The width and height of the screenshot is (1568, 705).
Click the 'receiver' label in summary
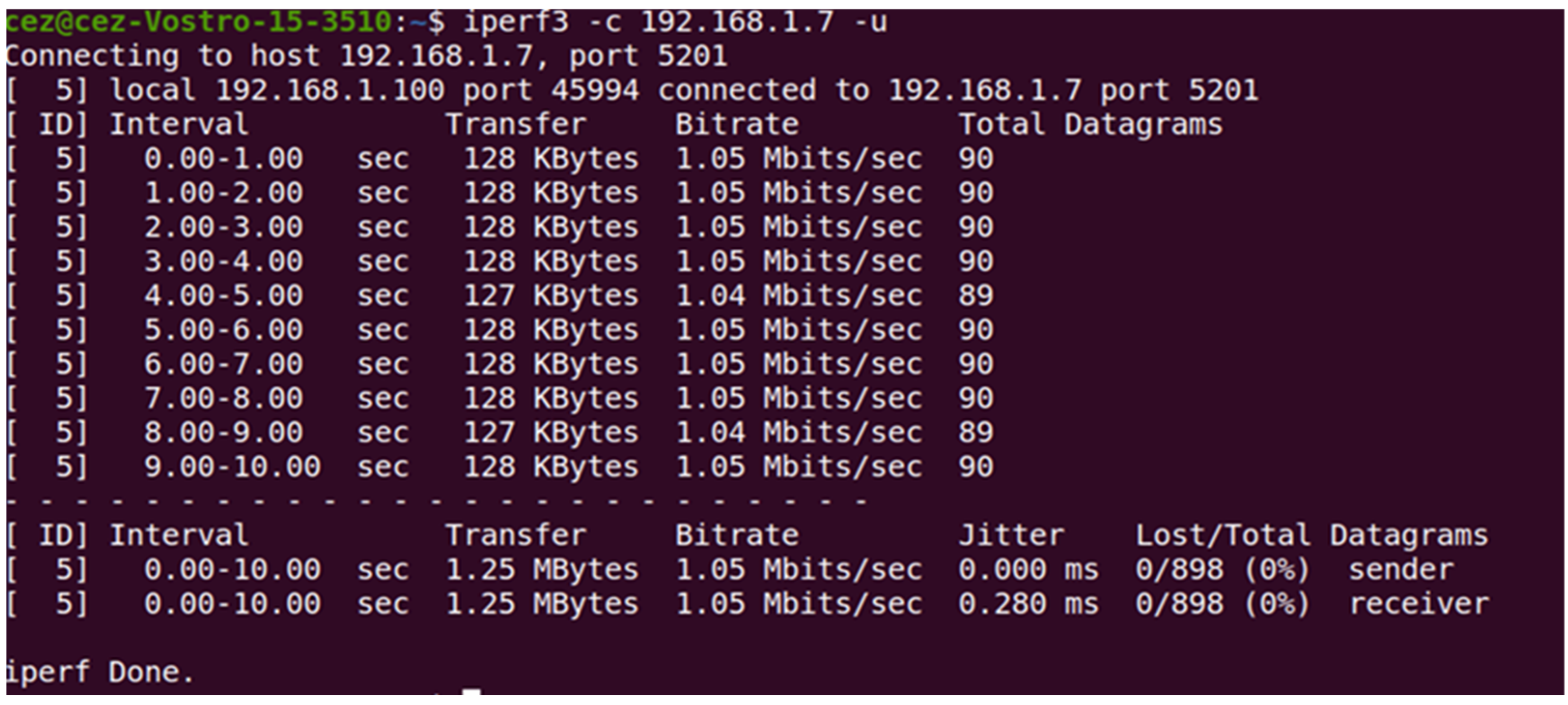point(1419,604)
